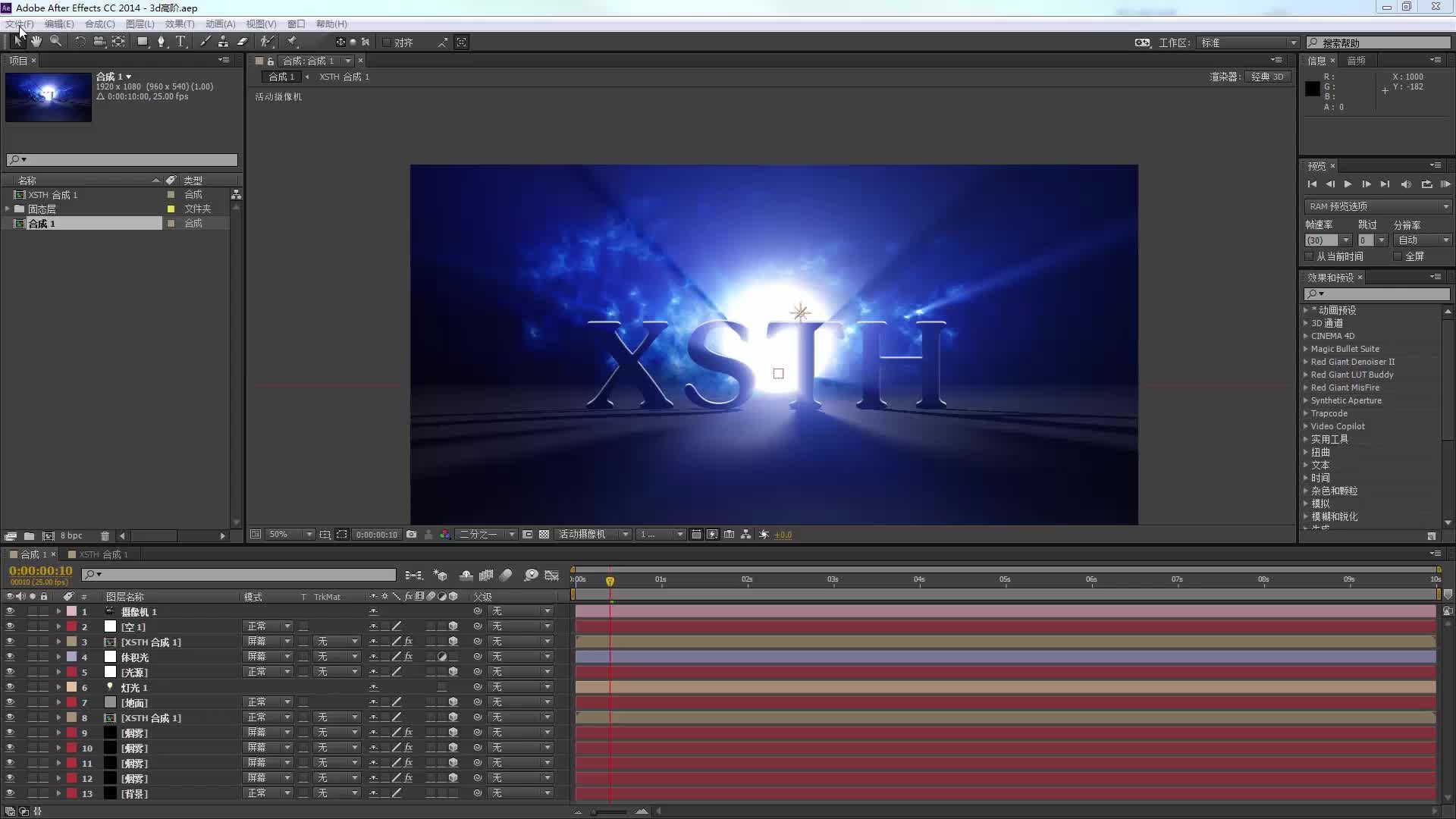
Task: Select the Horizontal Type tool
Action: [x=180, y=42]
